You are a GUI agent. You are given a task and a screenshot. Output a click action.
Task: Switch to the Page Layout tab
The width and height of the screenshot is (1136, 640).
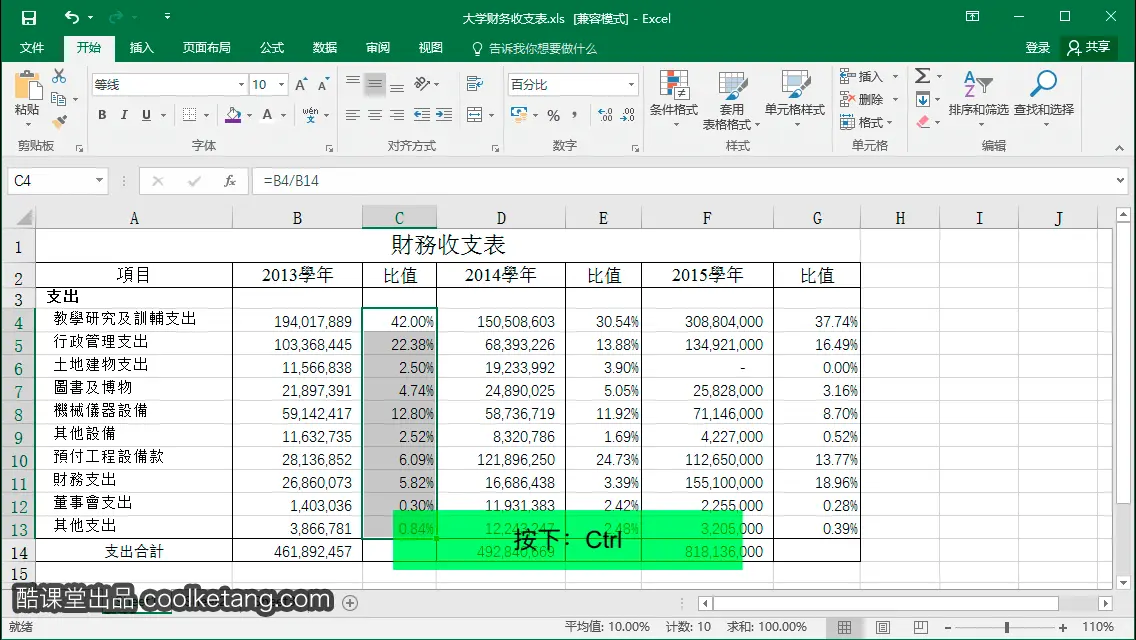click(x=206, y=48)
